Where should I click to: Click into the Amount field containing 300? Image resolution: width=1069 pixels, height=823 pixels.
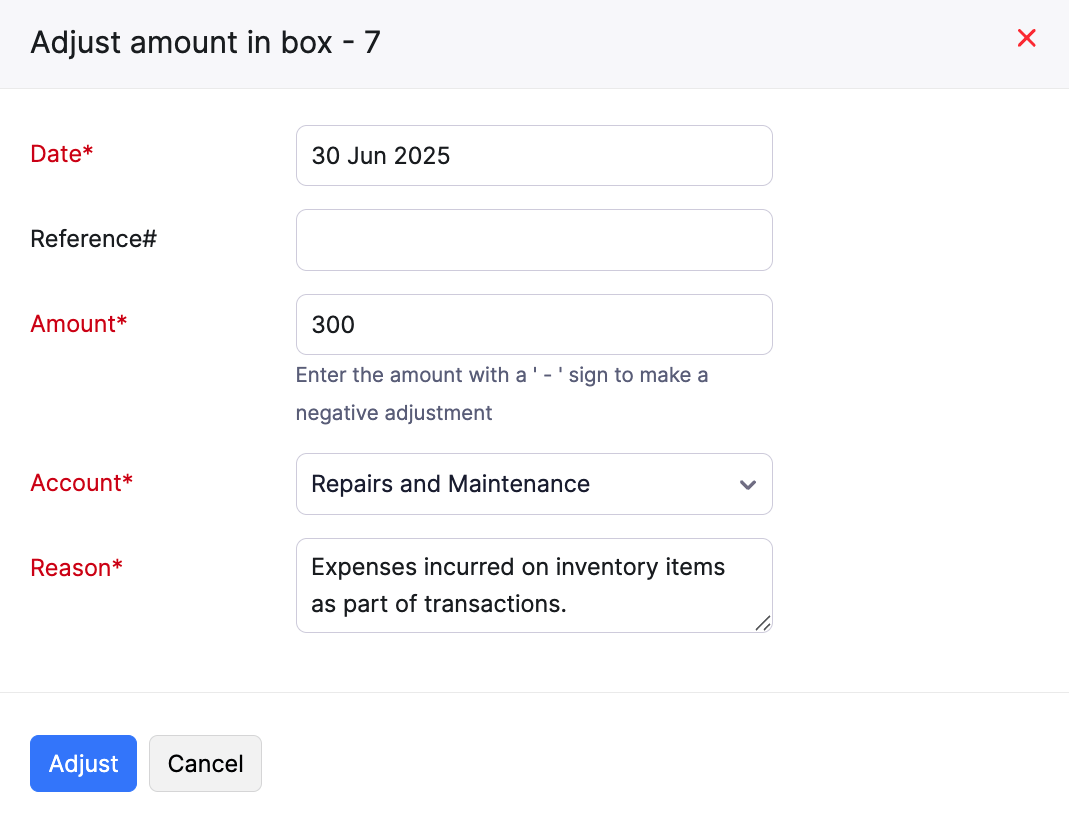click(x=534, y=325)
